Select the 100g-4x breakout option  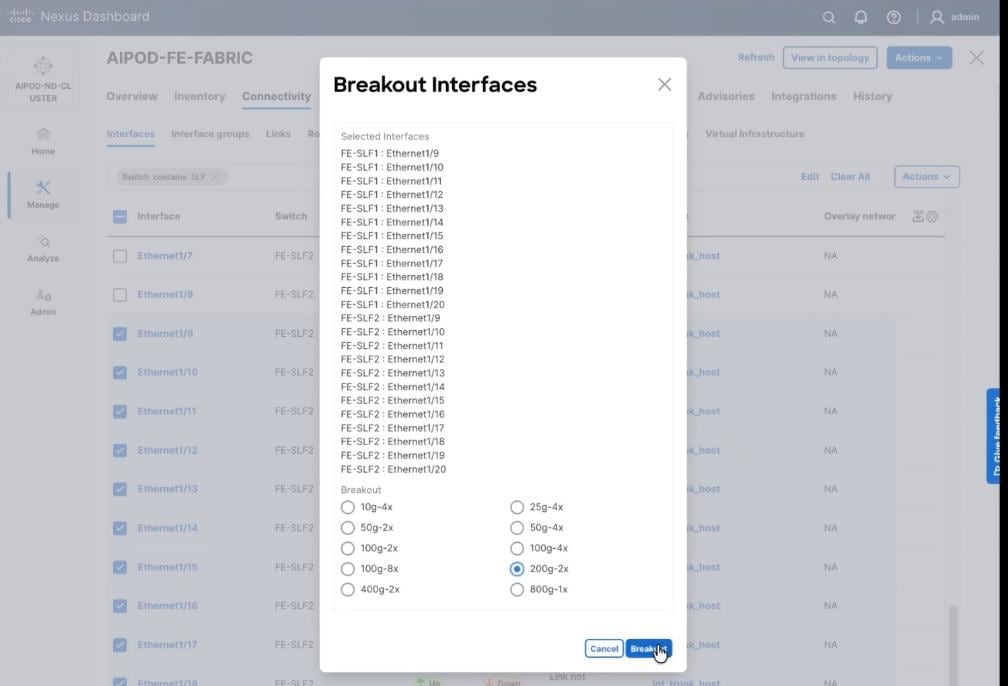pos(517,548)
